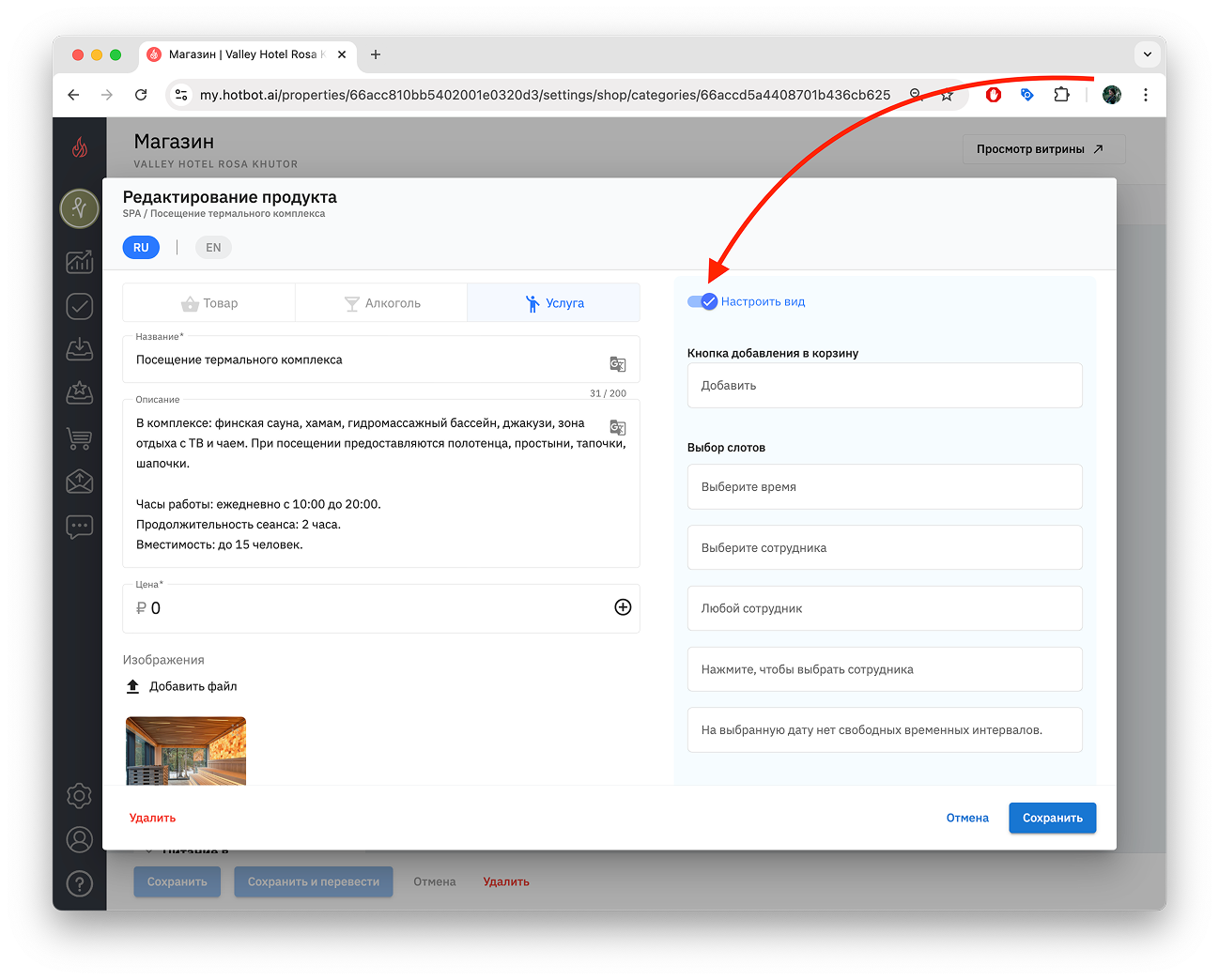Click into the Описание text area

click(381, 483)
